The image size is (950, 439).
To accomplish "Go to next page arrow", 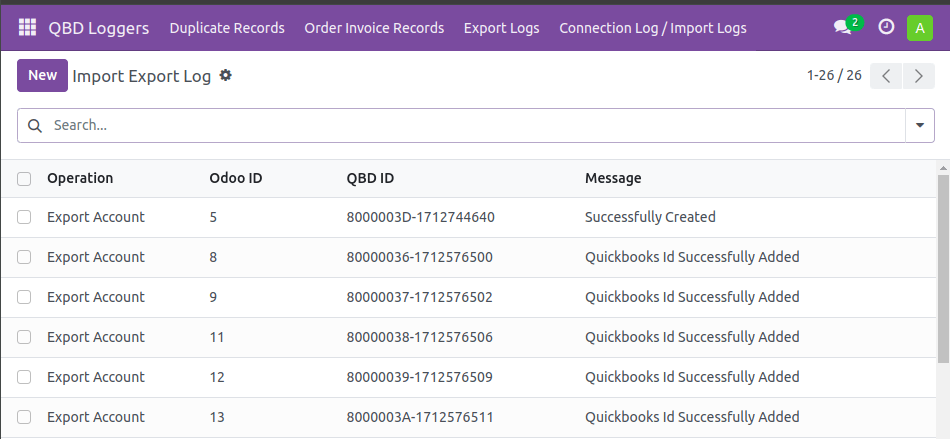I will (918, 76).
